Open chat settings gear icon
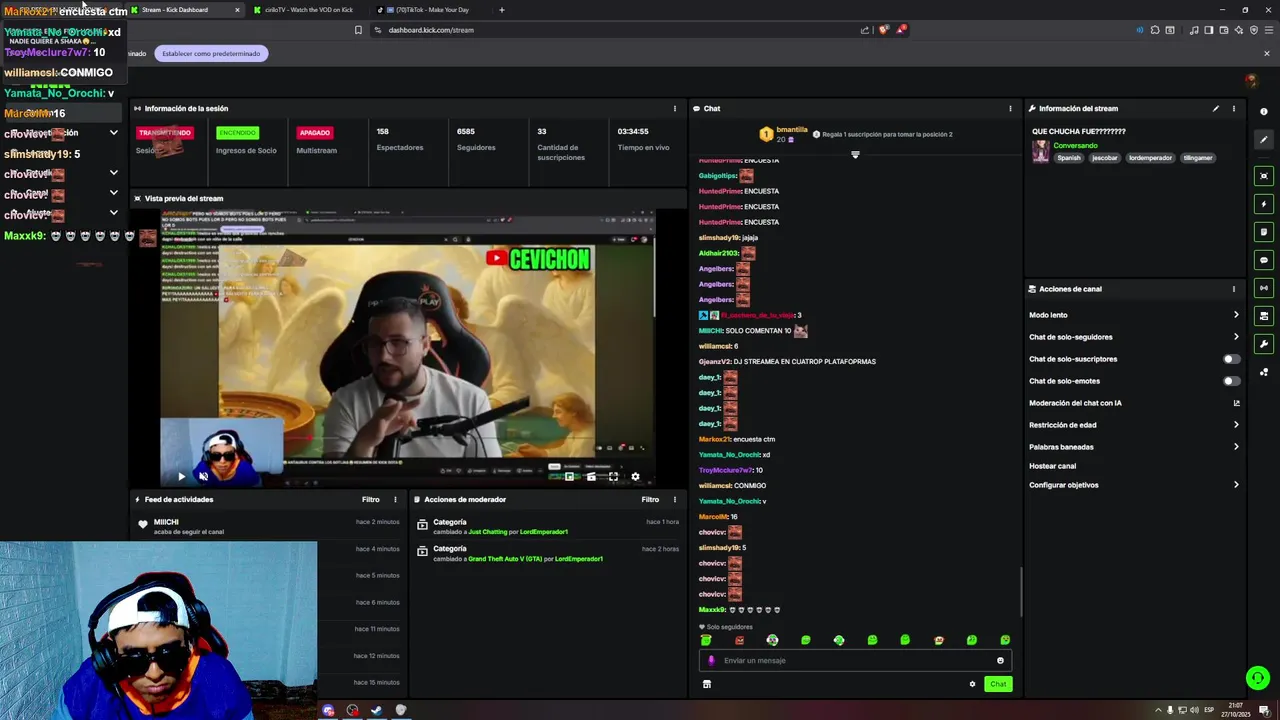Screen dimensions: 1280x720 (972, 684)
